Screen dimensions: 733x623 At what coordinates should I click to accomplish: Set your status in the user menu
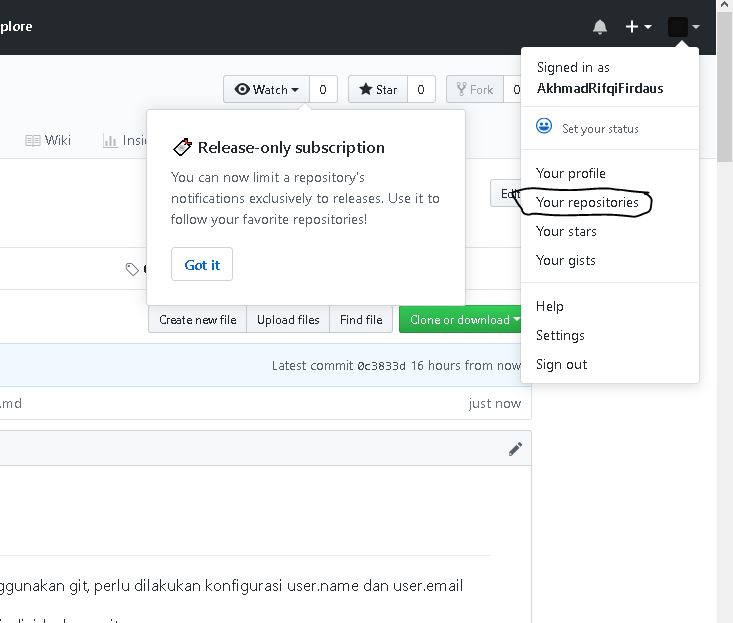[x=600, y=129]
